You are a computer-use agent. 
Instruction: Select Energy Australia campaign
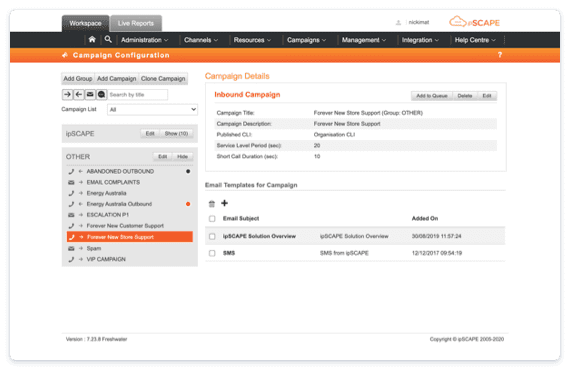tap(107, 193)
